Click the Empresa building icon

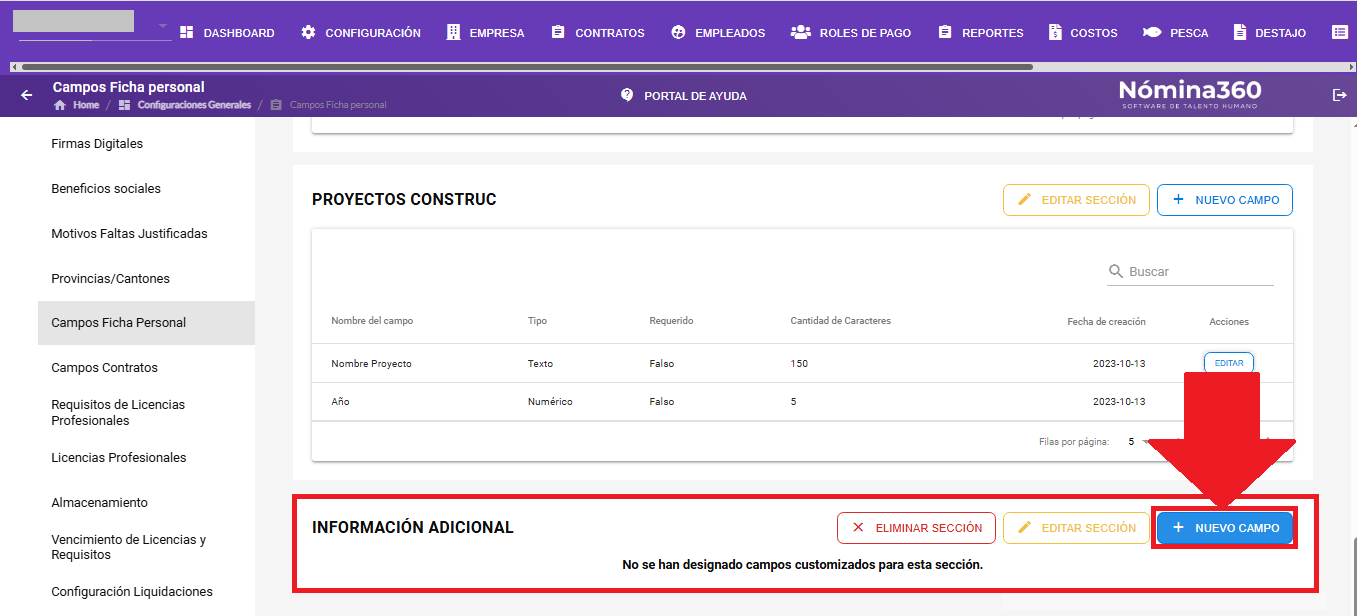pyautogui.click(x=454, y=33)
